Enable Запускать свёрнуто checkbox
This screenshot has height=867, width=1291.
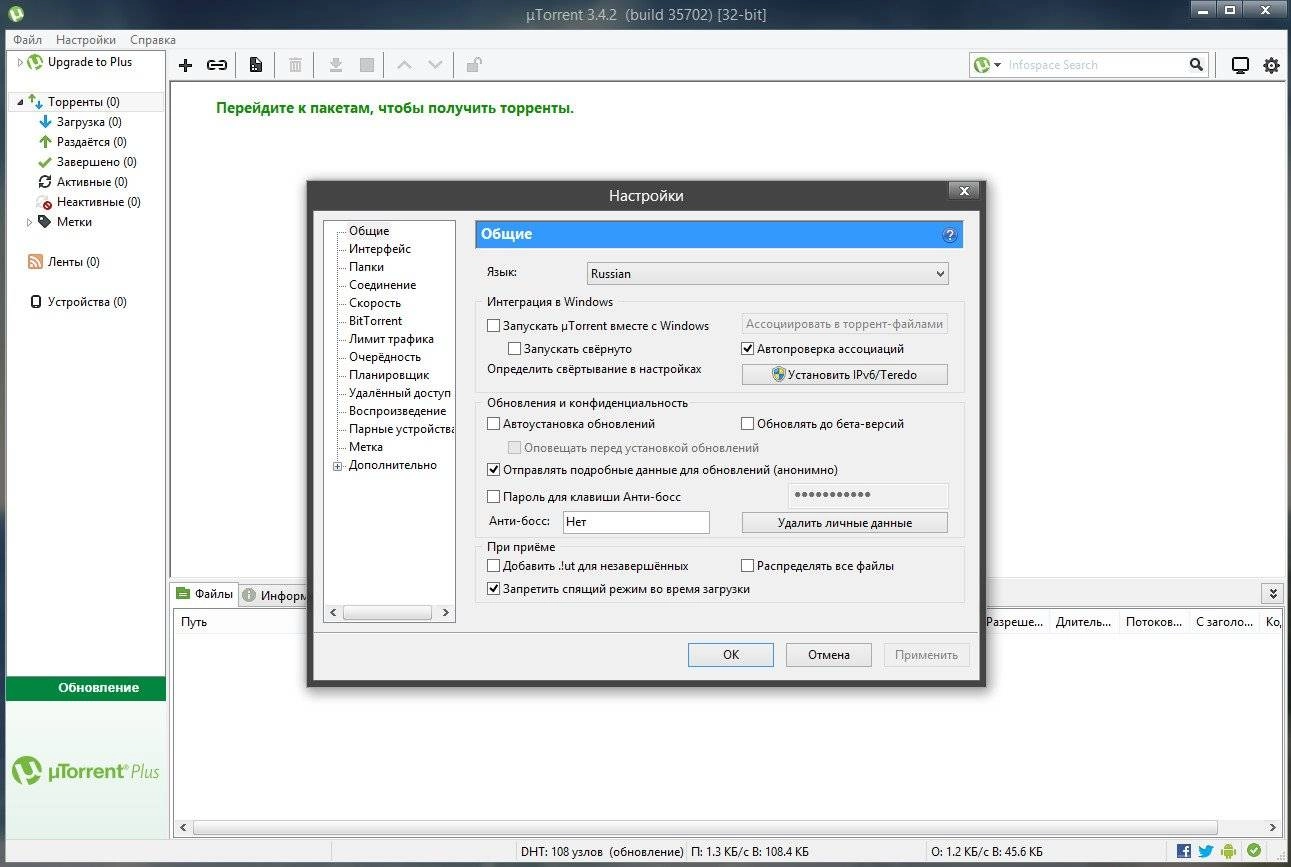click(514, 349)
